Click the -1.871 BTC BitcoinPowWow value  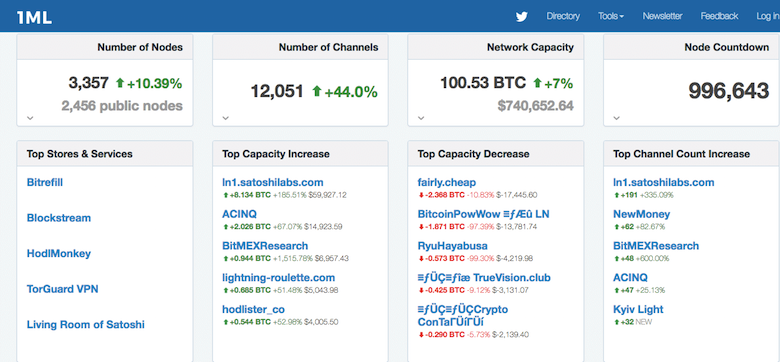441,227
